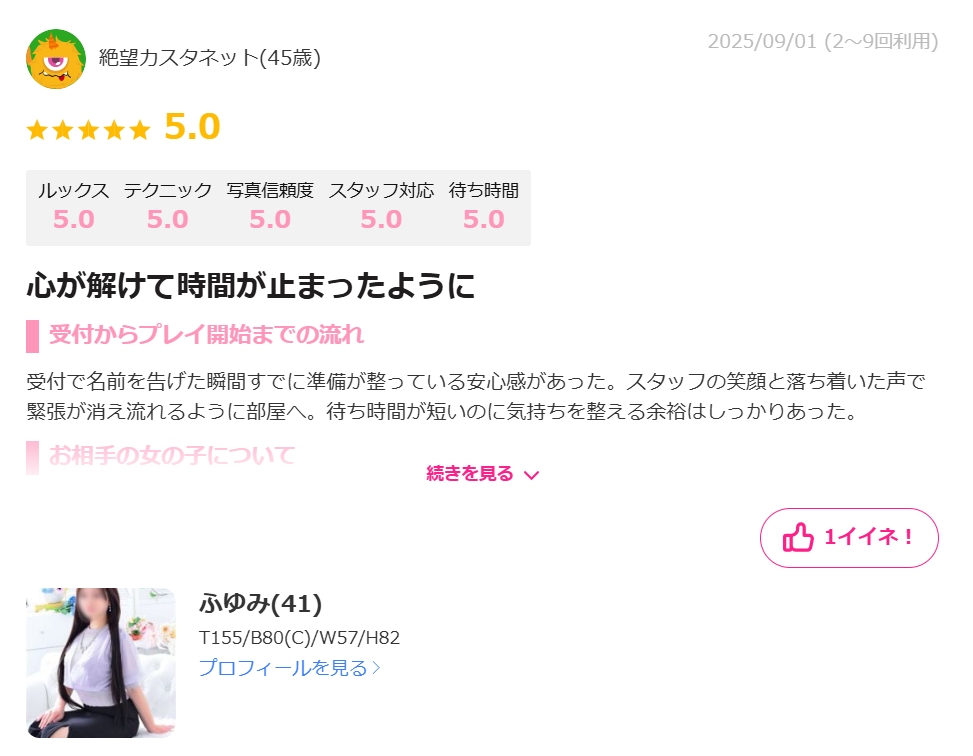Click the 待ち時間 5.0 score
This screenshot has height=756, width=973.
483,219
